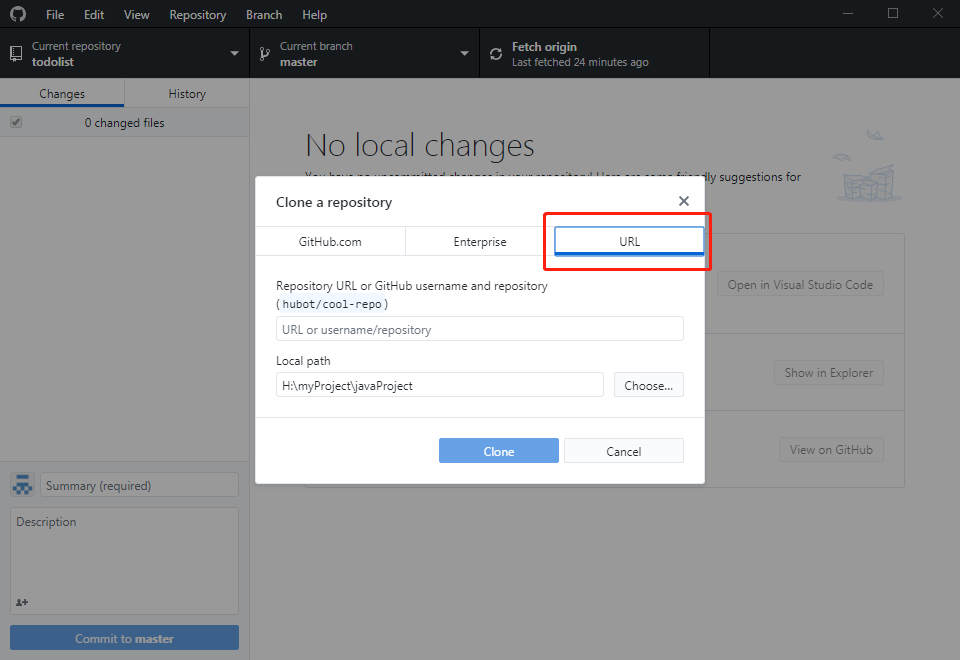This screenshot has width=960, height=660.
Task: Open the Repository menu
Action: click(198, 15)
